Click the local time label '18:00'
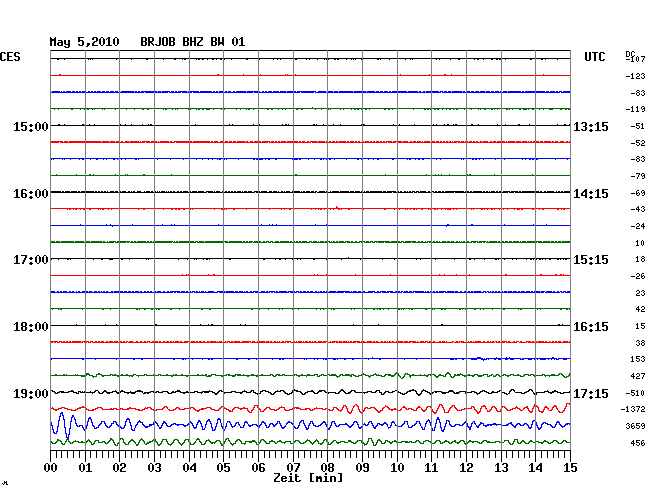This screenshot has width=650, height=494. tap(31, 327)
